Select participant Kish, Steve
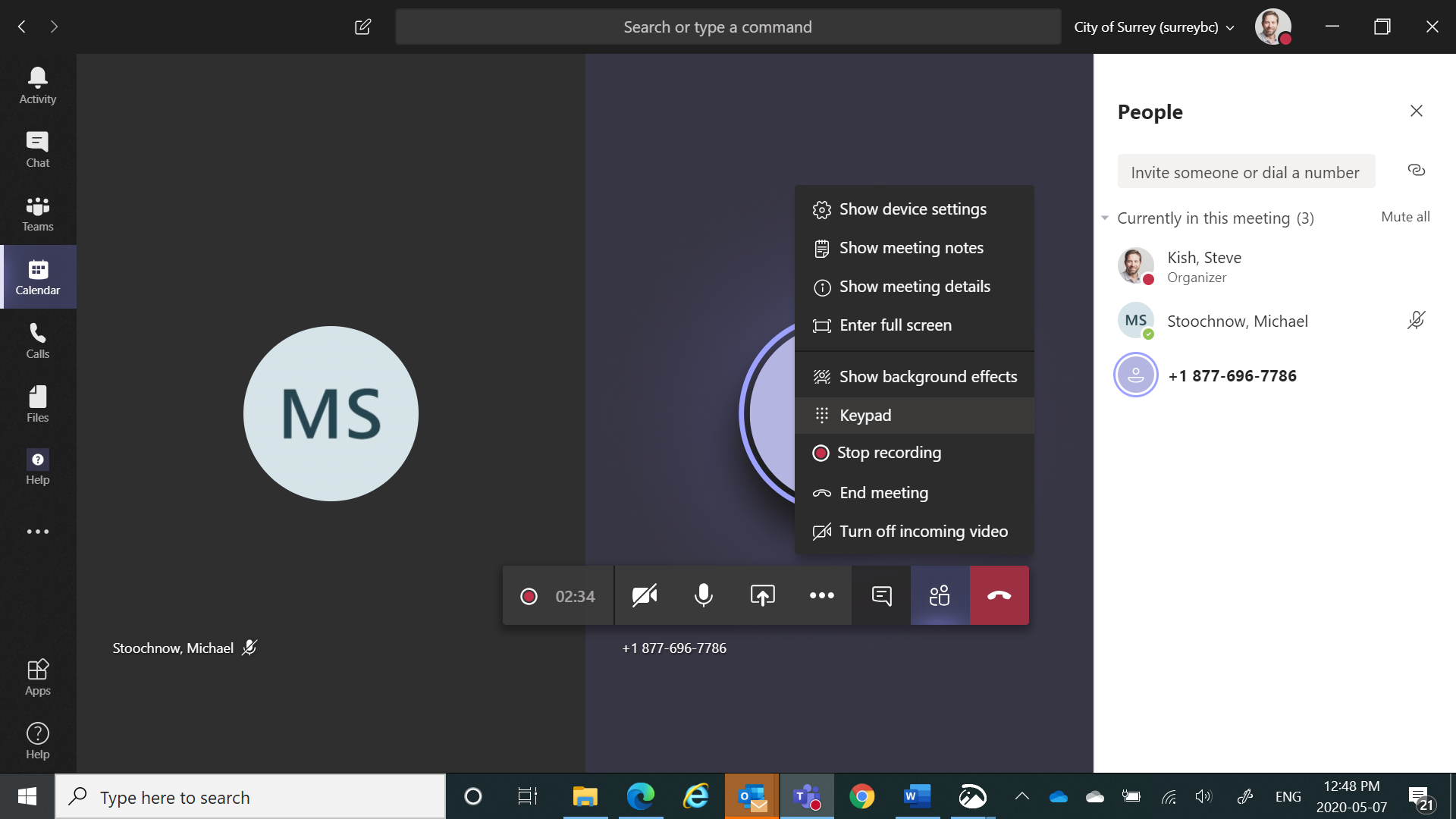Screen dimensions: 1456x819 click(x=1274, y=266)
